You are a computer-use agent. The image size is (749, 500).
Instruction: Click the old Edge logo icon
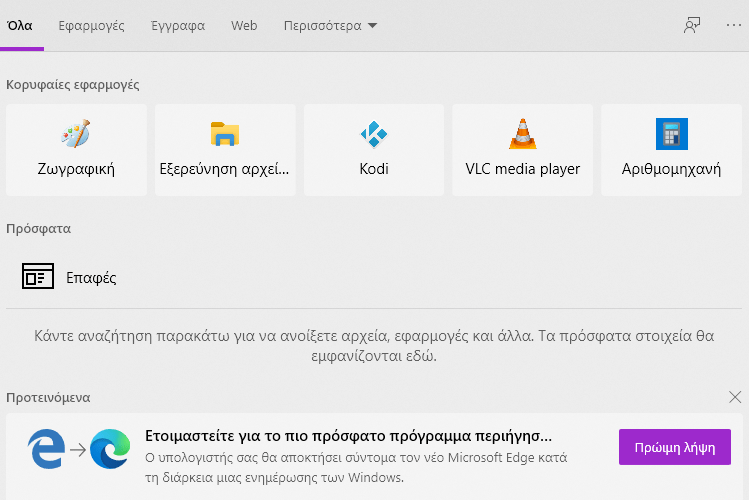coord(46,449)
